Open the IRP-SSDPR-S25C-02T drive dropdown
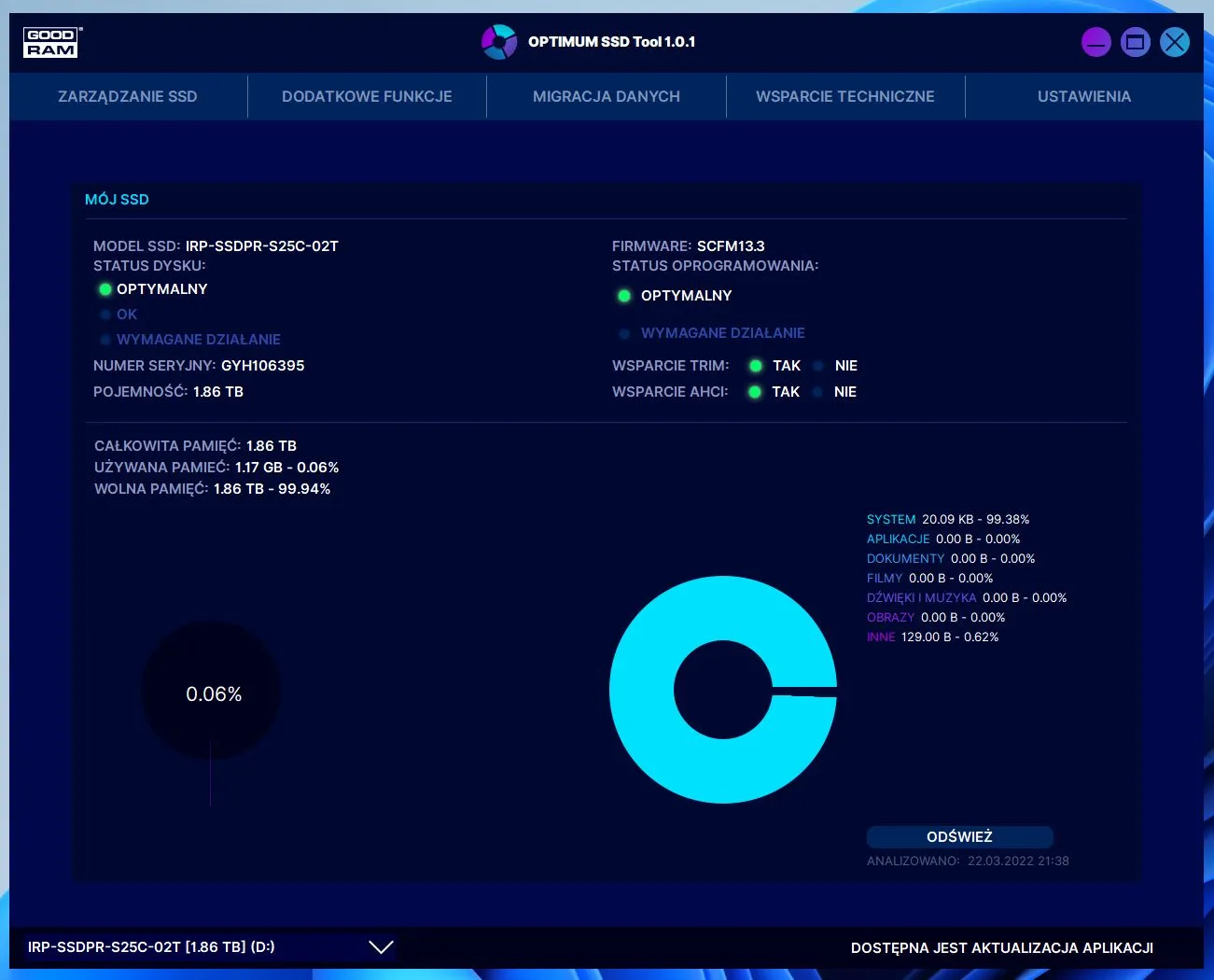1214x980 pixels. (x=151, y=947)
